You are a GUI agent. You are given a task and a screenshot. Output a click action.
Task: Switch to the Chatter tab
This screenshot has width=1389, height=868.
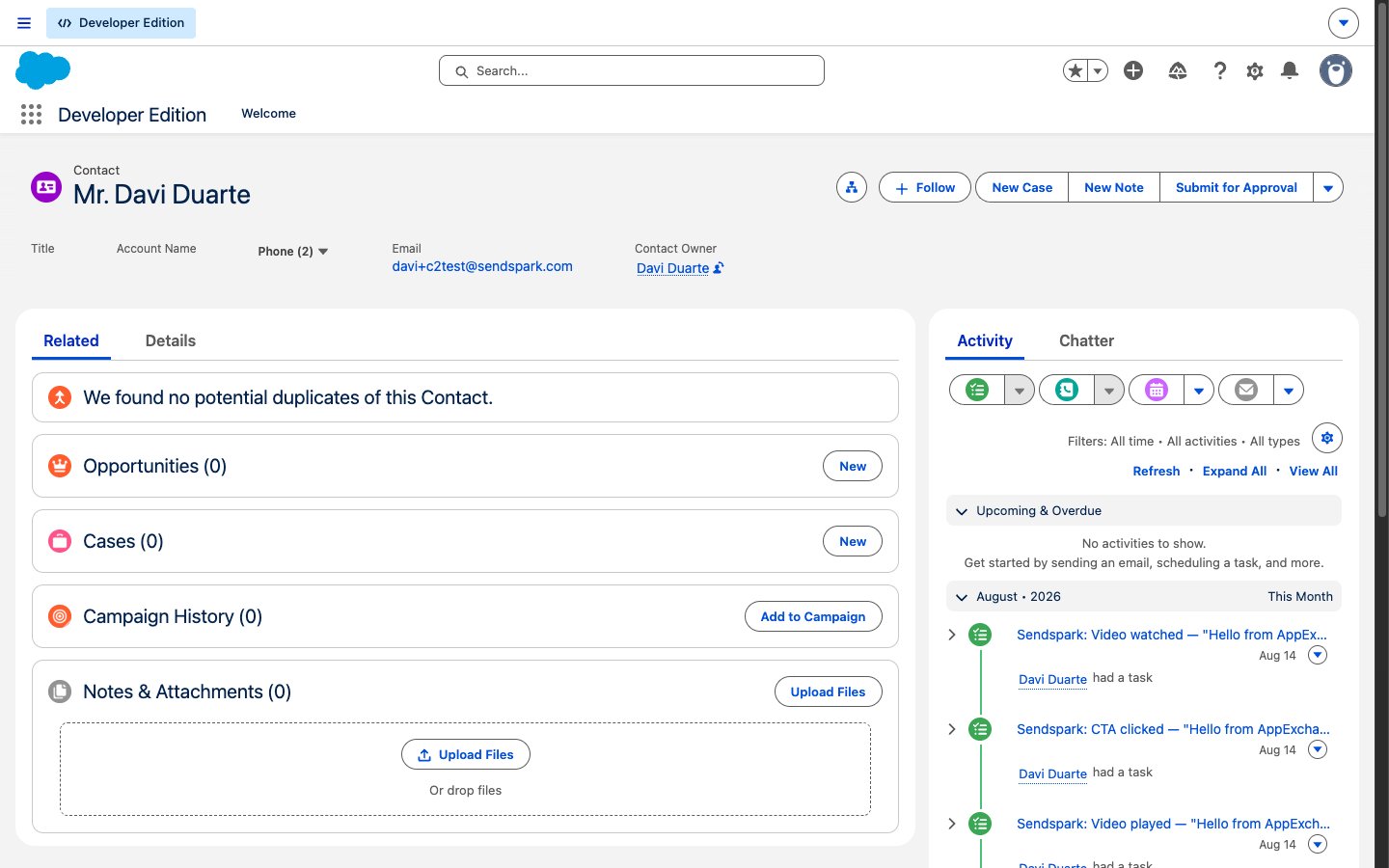(x=1086, y=340)
